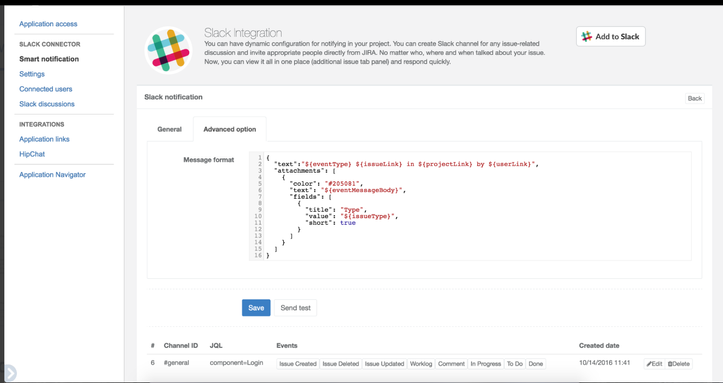View Connected users page

coord(46,89)
